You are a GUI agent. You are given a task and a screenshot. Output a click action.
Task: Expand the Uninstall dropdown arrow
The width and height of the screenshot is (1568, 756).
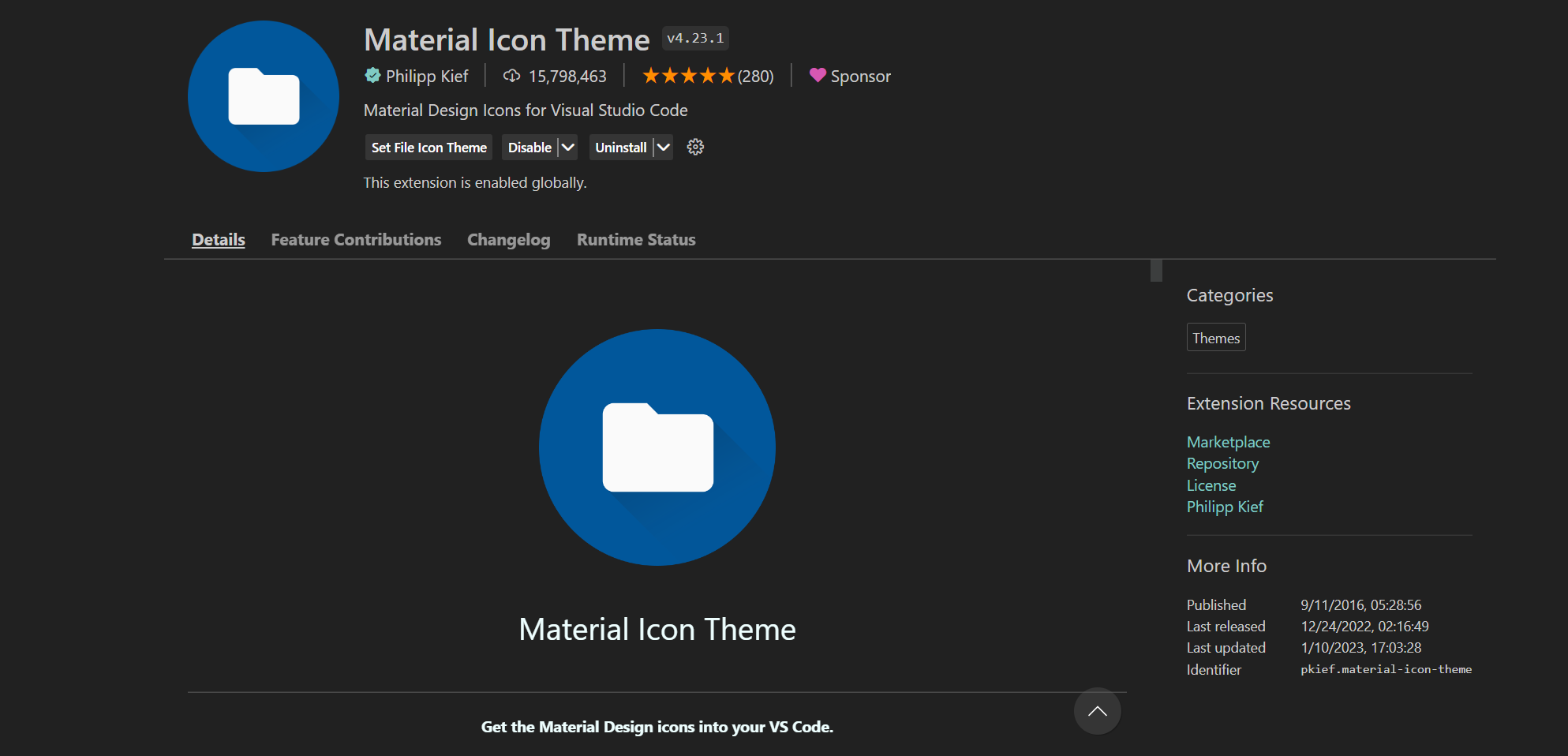663,148
